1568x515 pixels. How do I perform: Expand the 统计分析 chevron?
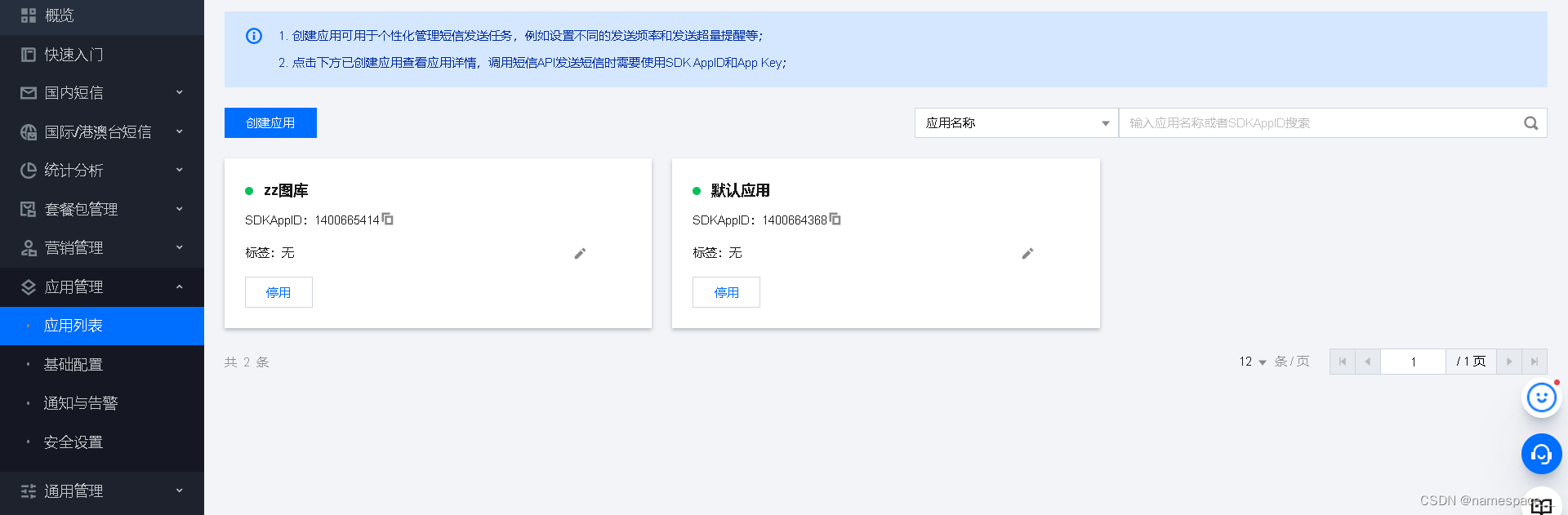tap(180, 171)
